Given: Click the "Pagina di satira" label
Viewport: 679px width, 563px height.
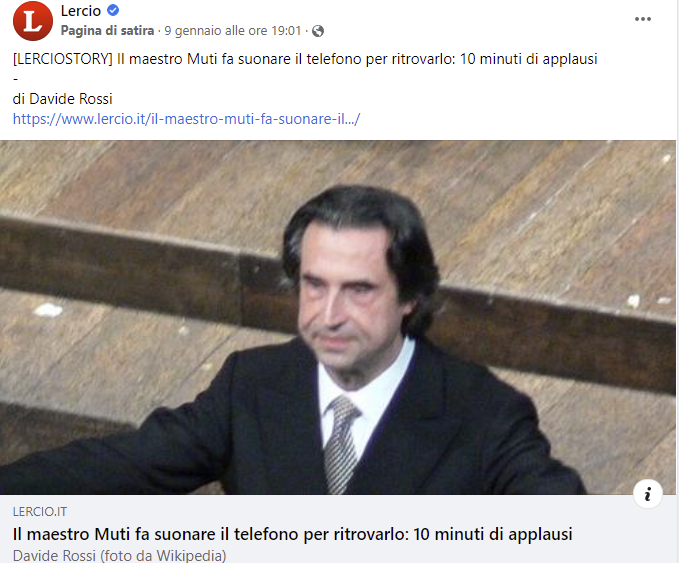Looking at the screenshot, I should (107, 31).
